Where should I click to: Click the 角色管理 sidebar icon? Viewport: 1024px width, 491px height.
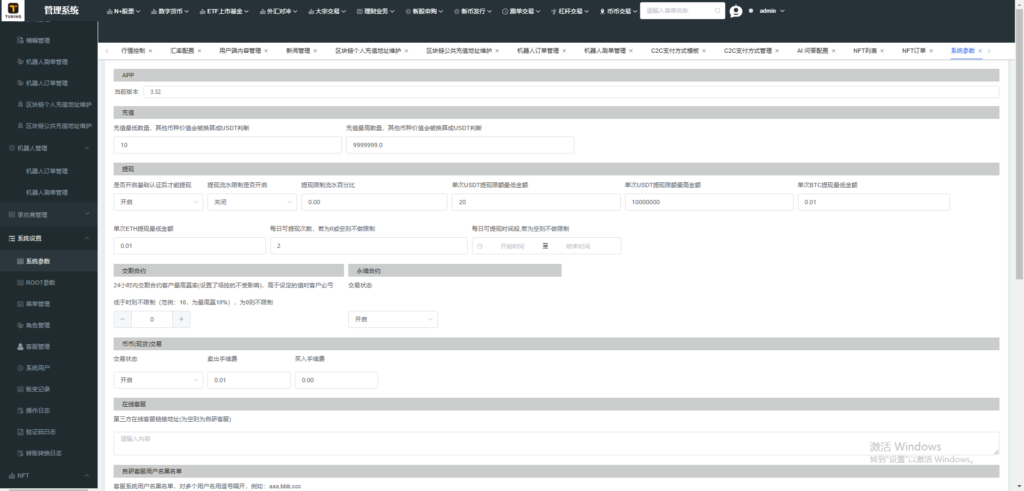(20, 325)
